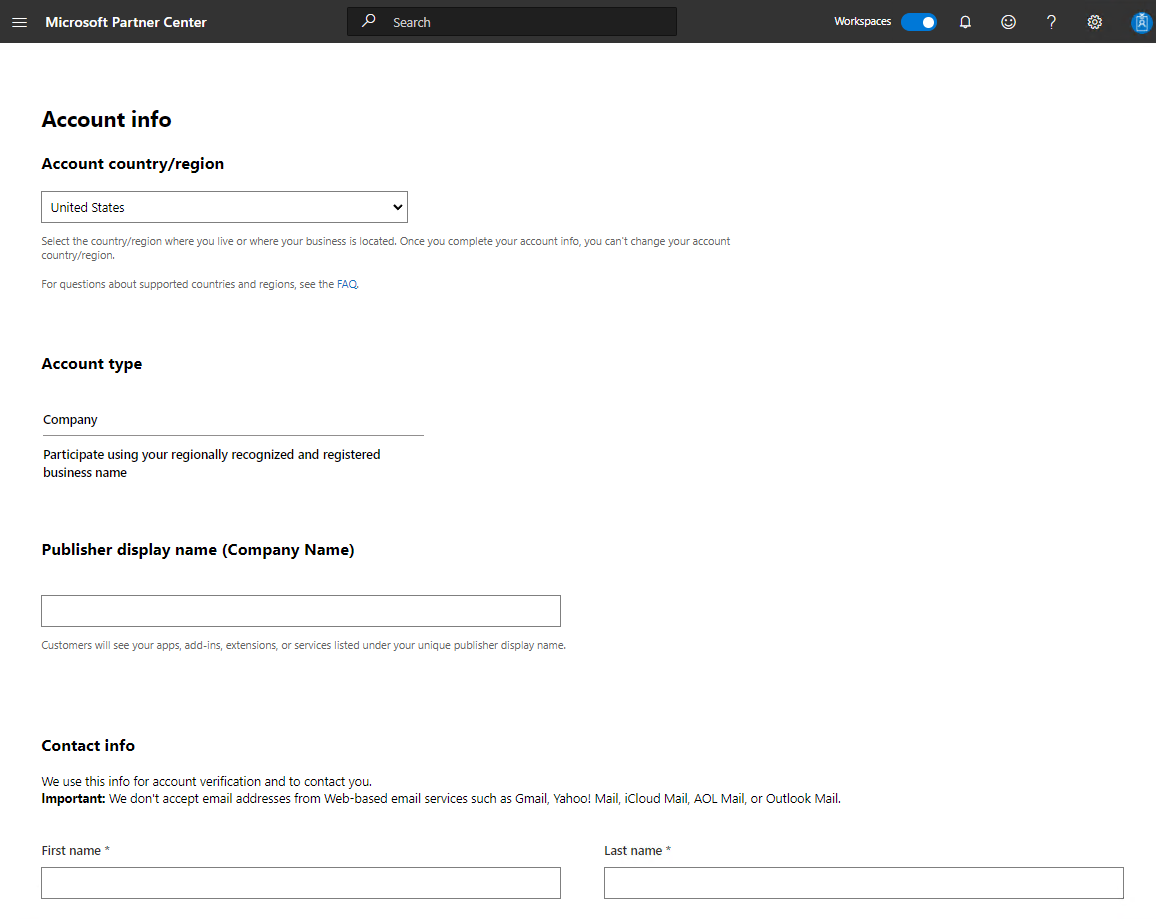Click the Microsoft Partner Center title

point(126,22)
